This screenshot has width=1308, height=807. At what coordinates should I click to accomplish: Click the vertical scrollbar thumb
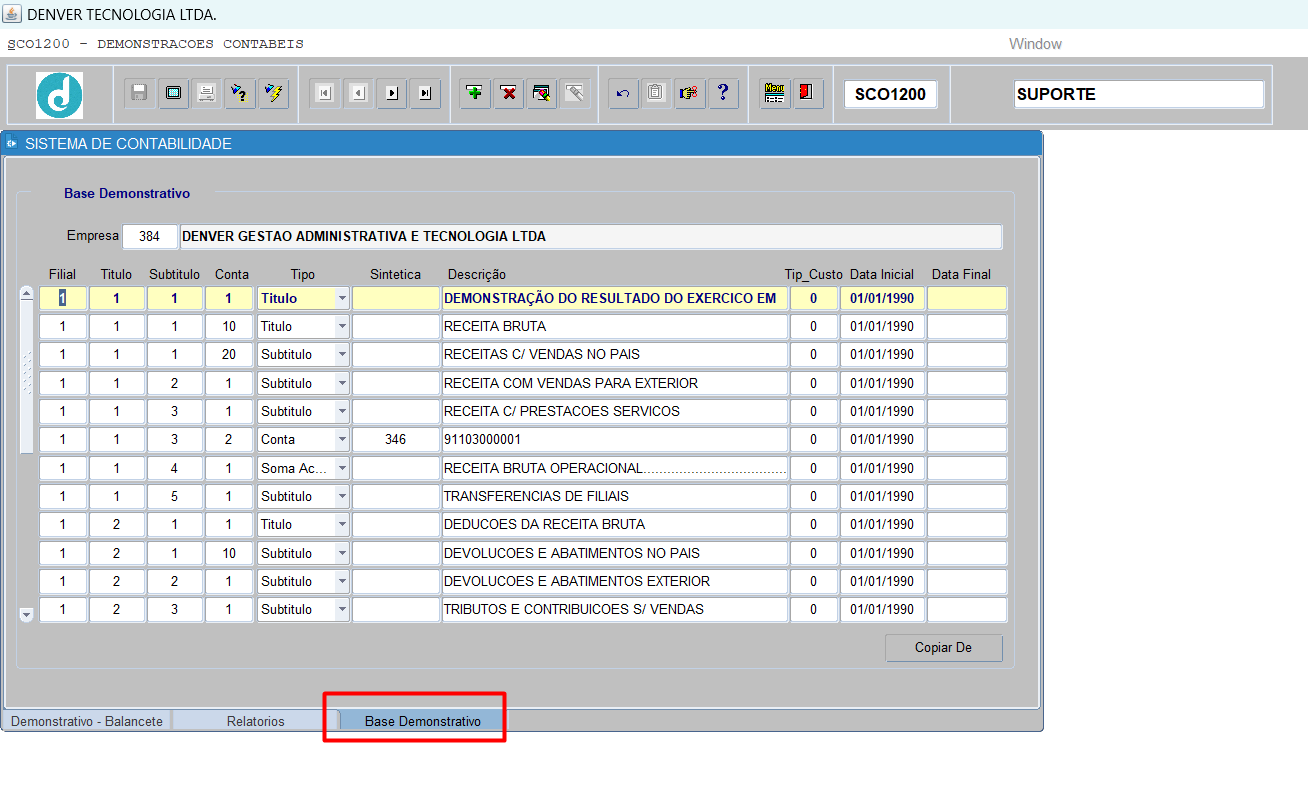pos(27,377)
